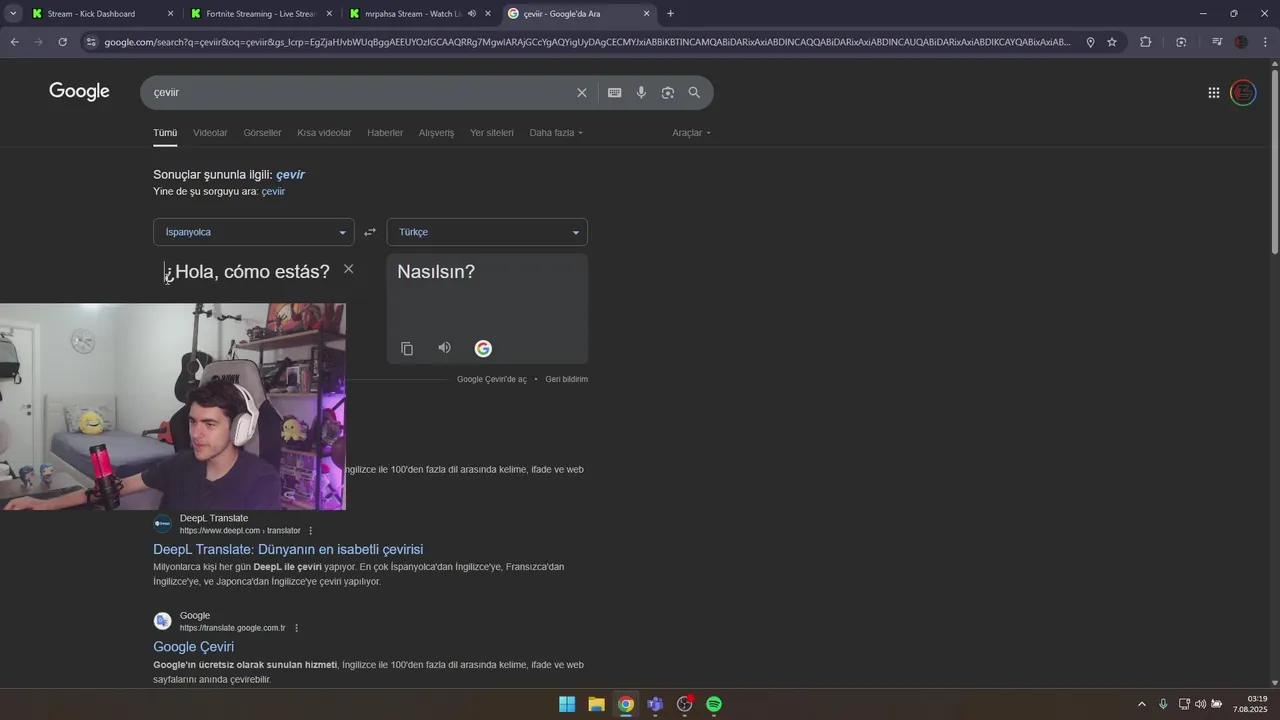Open DeepL result options menu

[x=310, y=531]
